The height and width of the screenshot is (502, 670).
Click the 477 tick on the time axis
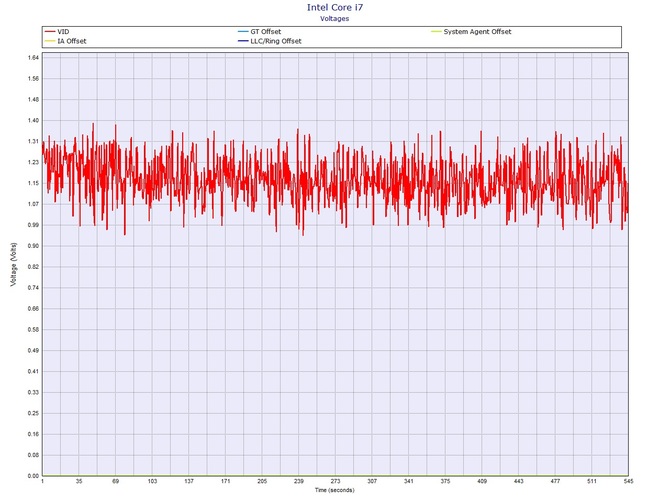[555, 481]
